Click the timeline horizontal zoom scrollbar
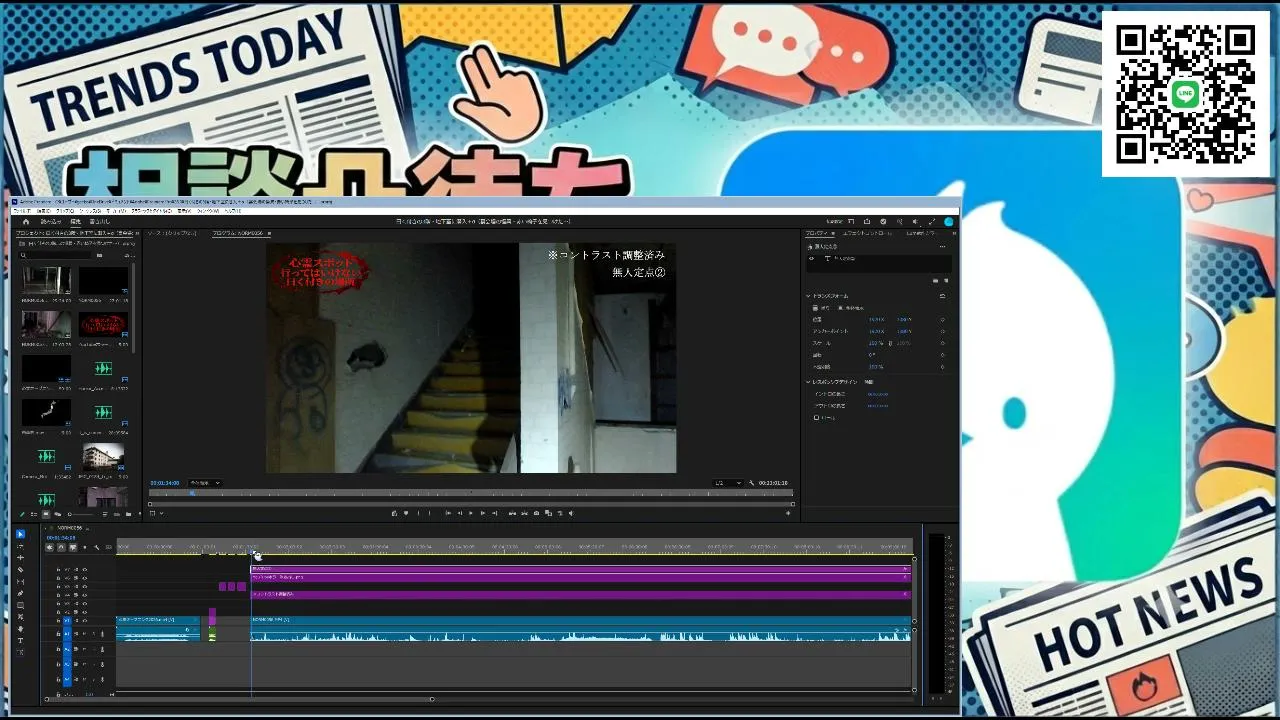 click(x=239, y=699)
